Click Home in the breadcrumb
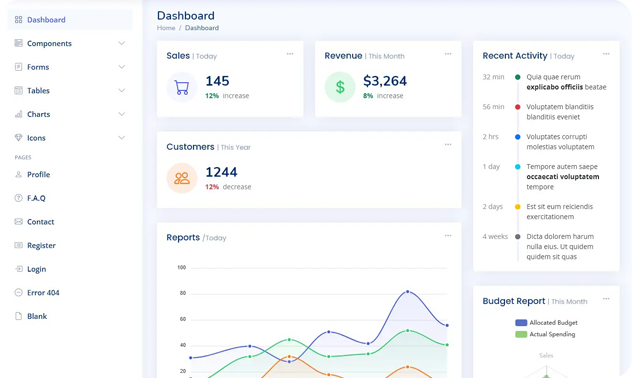This screenshot has width=632, height=378. click(166, 28)
